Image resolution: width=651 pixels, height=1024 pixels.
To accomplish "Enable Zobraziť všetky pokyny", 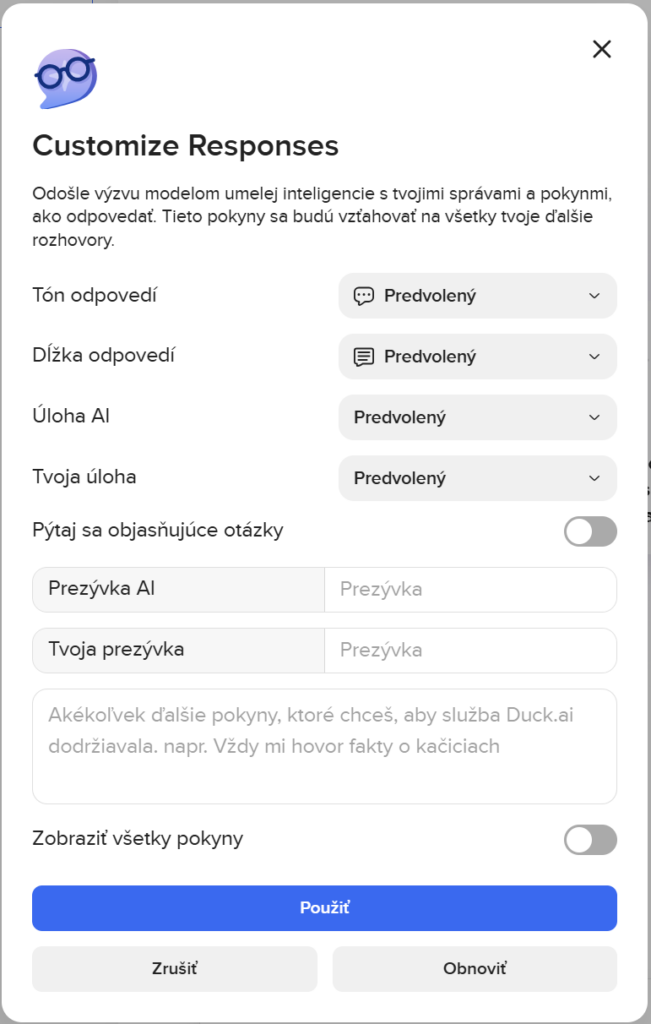I will [x=590, y=840].
